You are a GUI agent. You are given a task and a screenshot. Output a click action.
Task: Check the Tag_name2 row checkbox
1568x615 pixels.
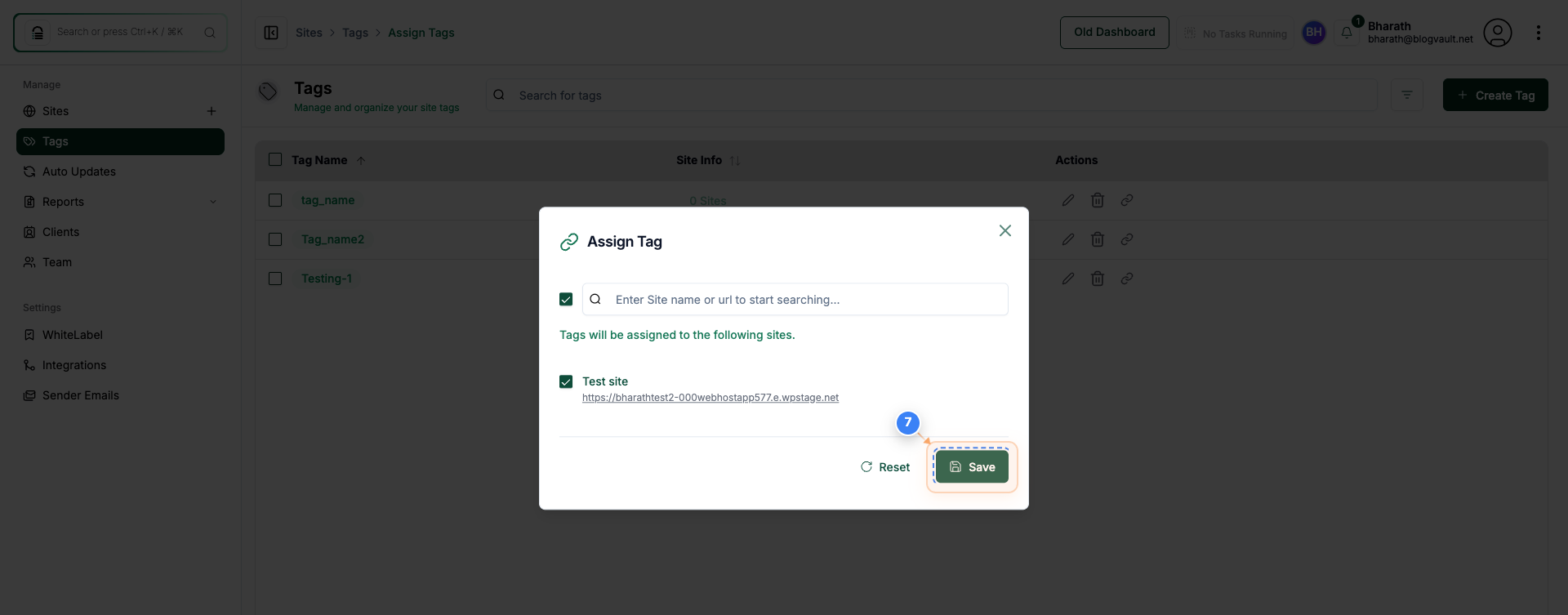275,239
